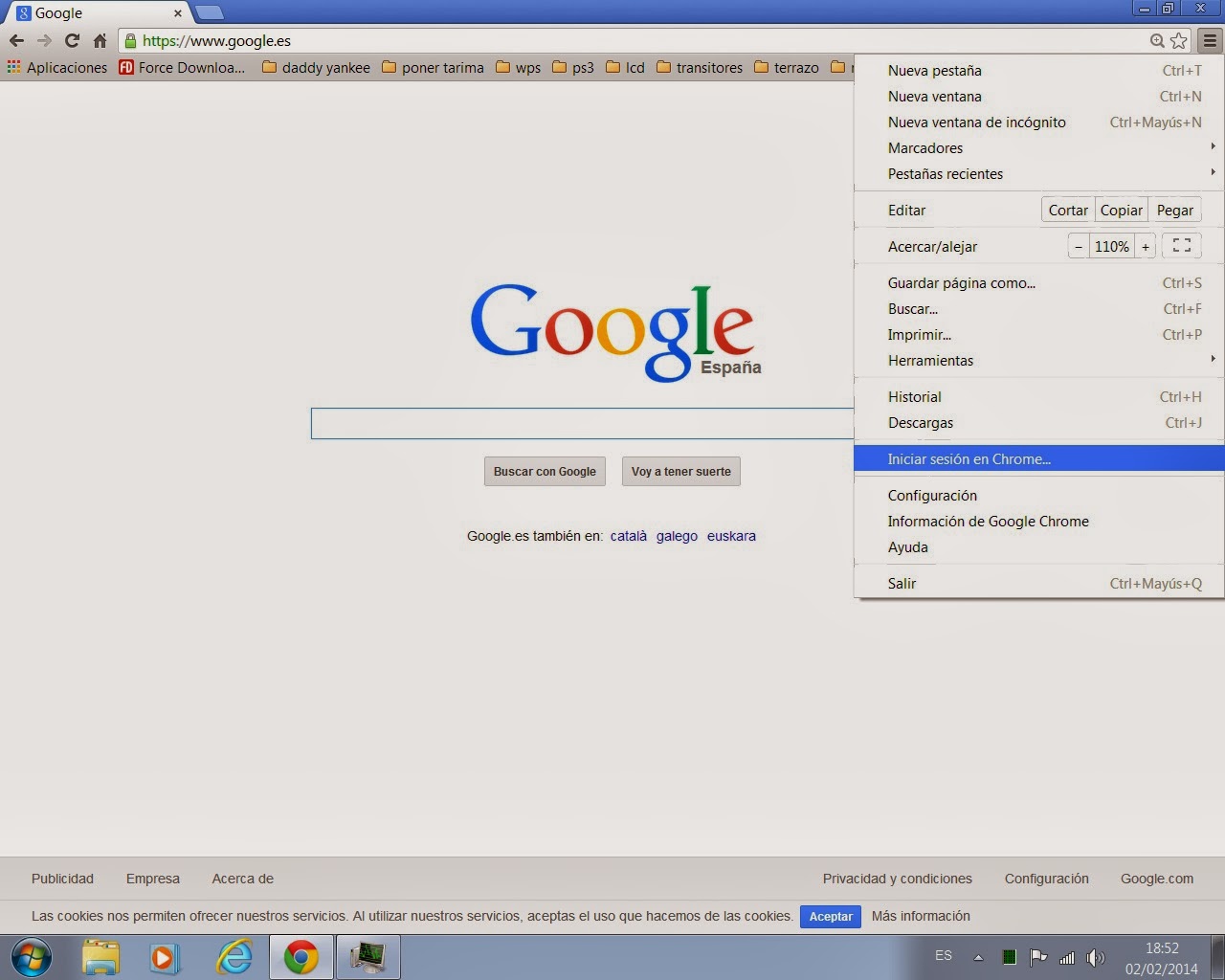1225x980 pixels.
Task: Click the forward navigation arrow
Action: pos(44,41)
